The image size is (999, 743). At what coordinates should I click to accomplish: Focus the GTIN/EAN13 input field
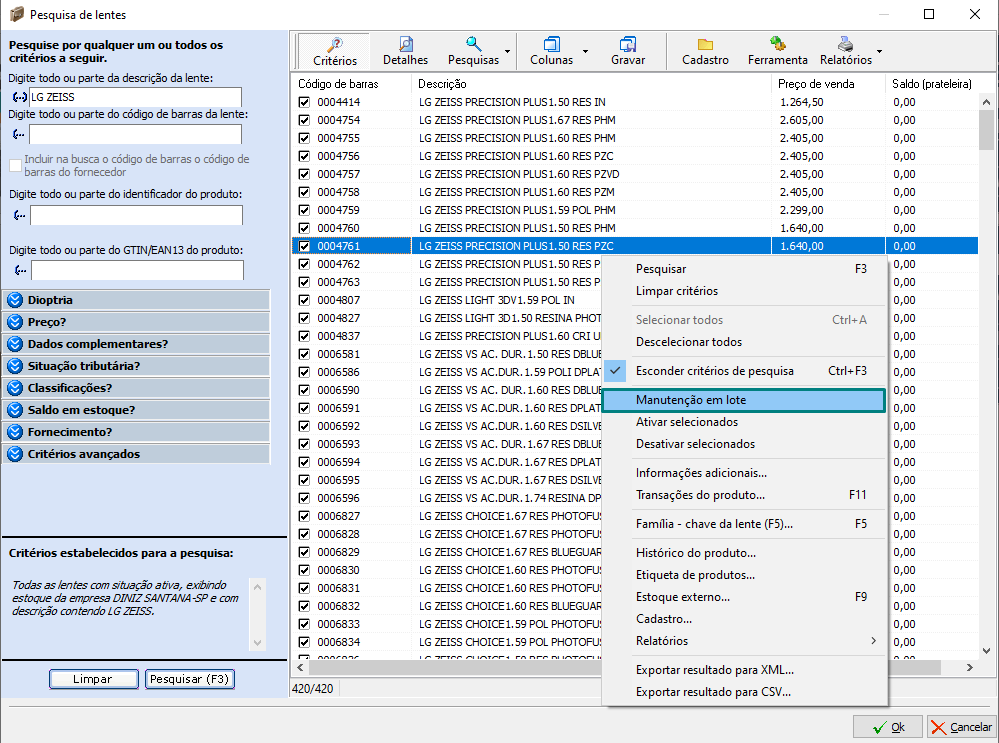(x=138, y=270)
